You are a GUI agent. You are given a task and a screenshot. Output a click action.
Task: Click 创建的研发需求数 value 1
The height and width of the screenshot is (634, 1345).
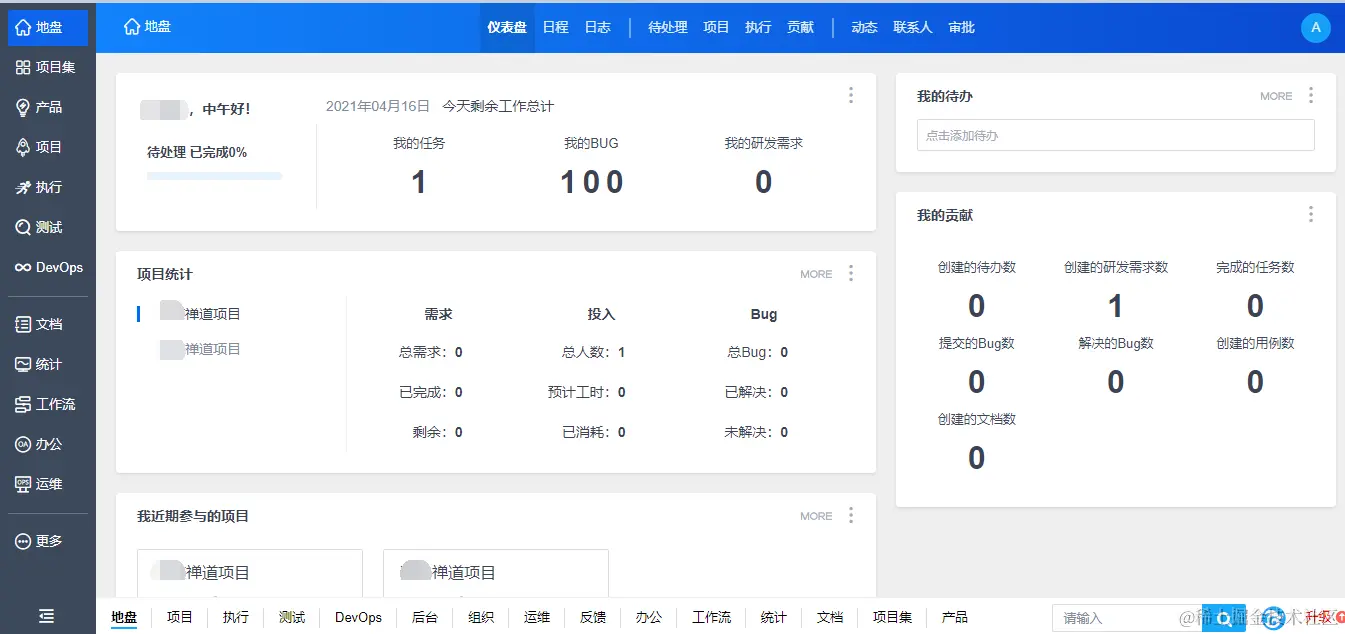coord(1116,306)
